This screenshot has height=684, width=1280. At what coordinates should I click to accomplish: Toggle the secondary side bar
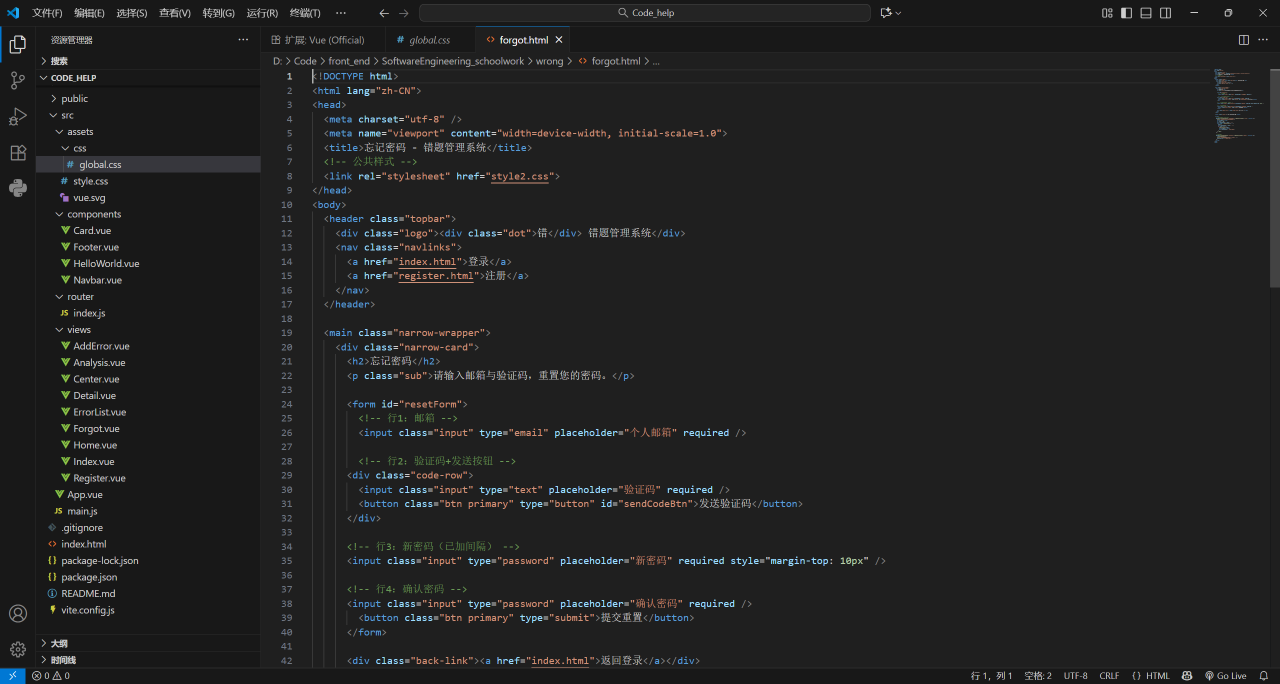[1165, 13]
